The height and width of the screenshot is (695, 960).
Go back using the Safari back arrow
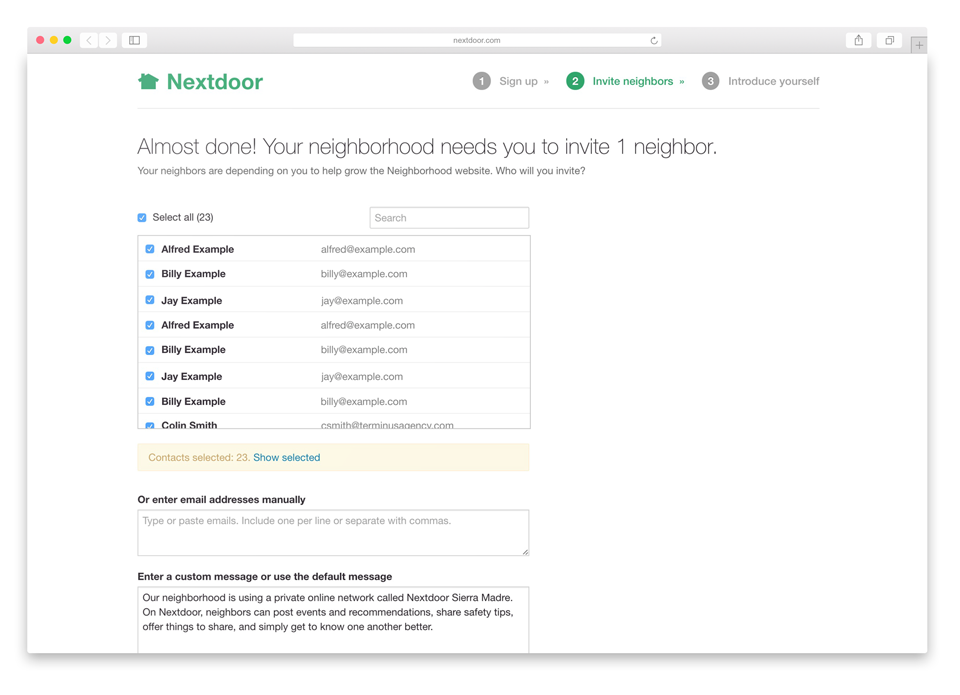(89, 40)
